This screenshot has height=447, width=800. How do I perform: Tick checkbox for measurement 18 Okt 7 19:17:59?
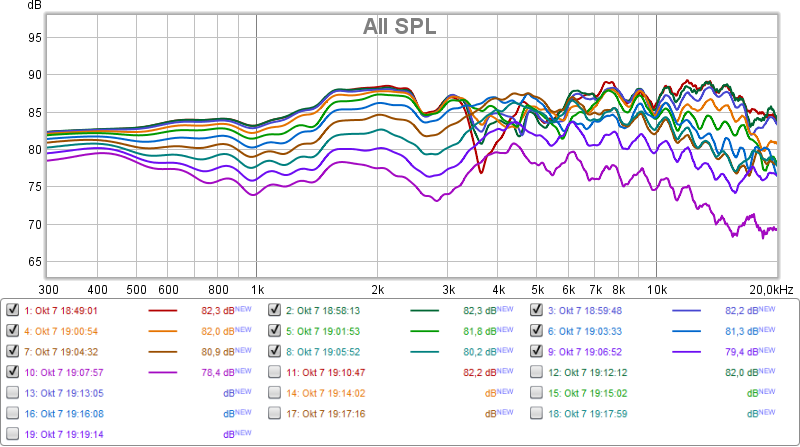(x=537, y=413)
